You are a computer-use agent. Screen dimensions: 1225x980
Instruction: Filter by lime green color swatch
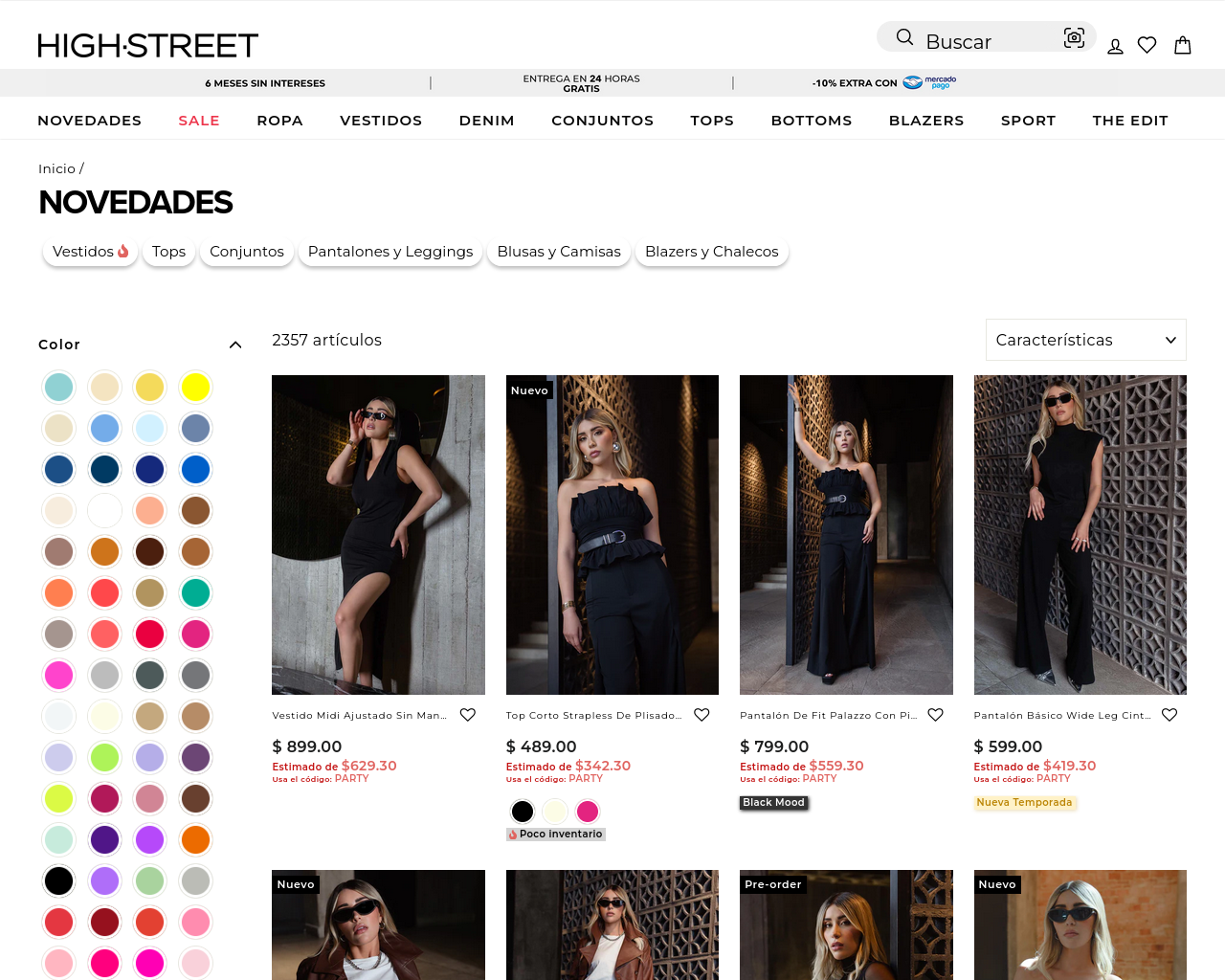click(105, 757)
